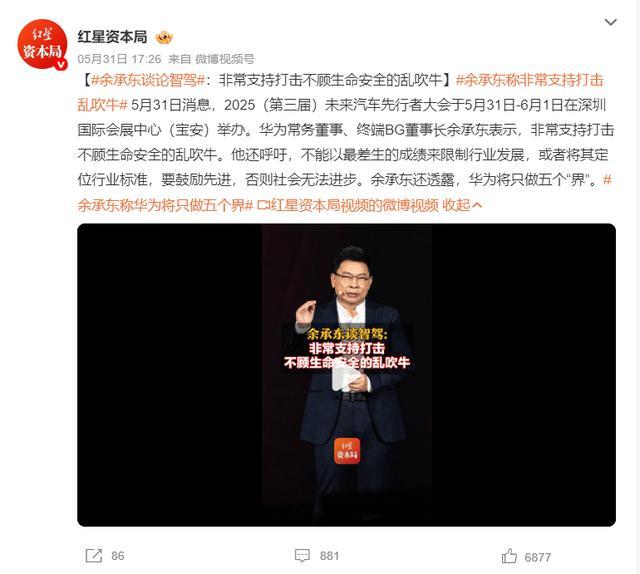Open hashtag #余承东谈论智驾#

point(148,80)
